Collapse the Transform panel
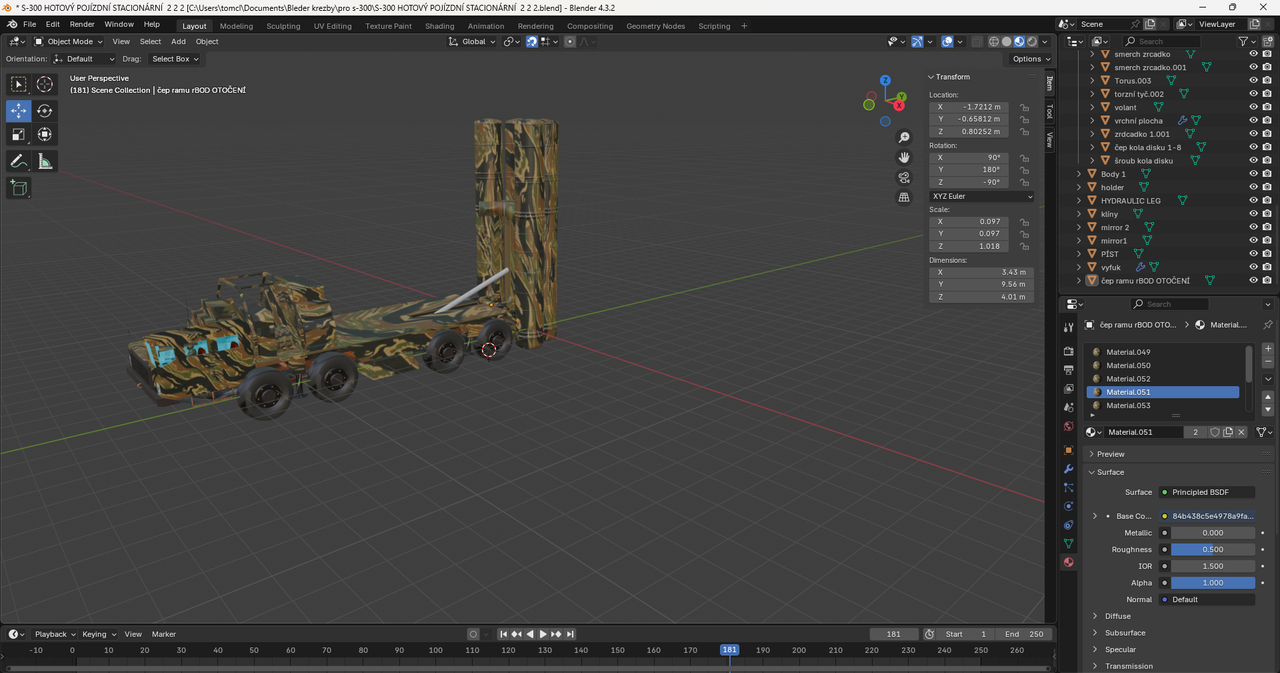This screenshot has height=673, width=1280. (952, 77)
